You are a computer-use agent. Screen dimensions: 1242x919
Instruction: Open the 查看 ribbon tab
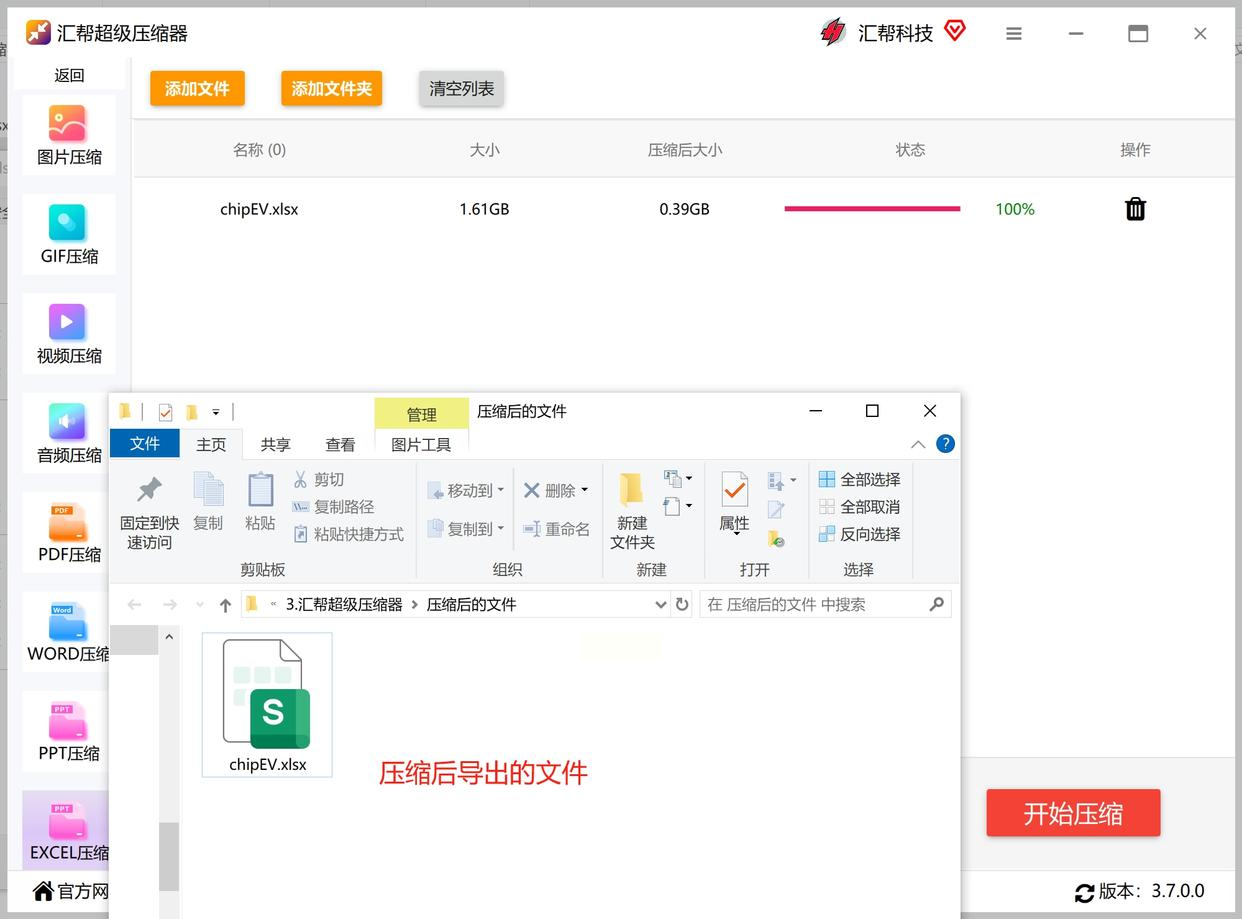340,444
